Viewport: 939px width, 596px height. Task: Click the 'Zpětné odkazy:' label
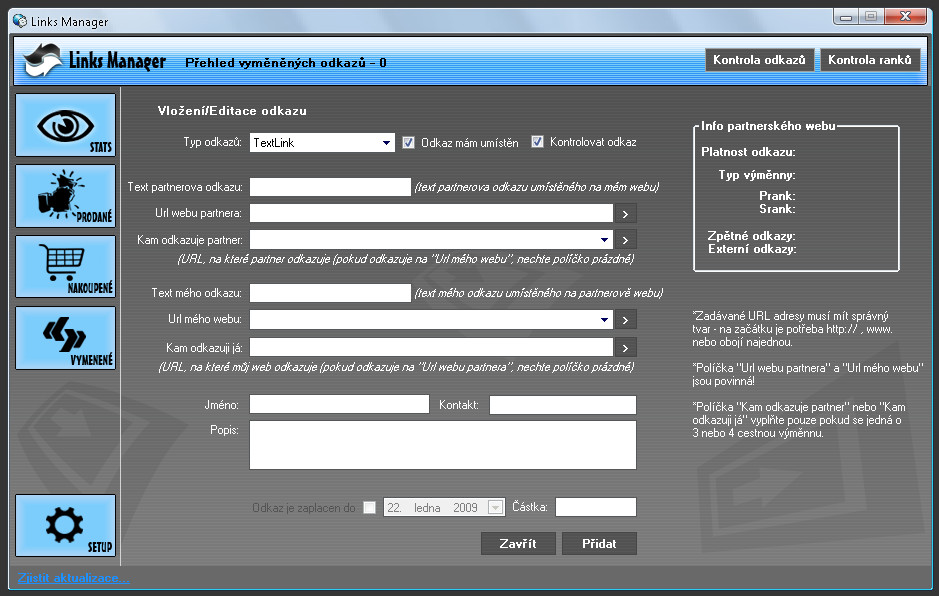tap(752, 236)
